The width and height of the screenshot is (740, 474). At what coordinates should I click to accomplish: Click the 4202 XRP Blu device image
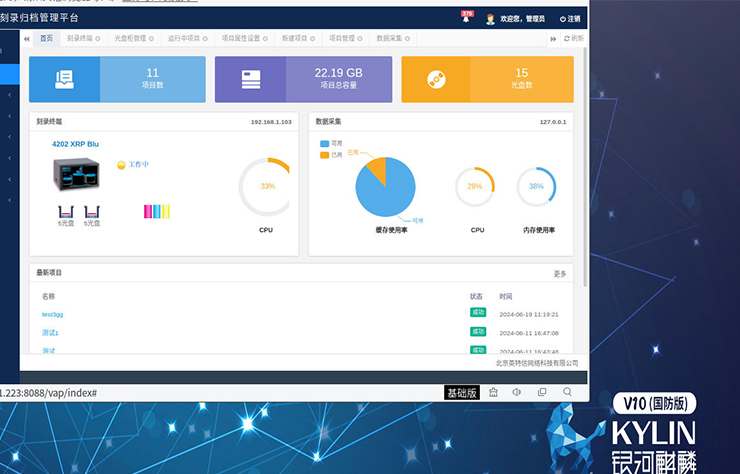click(x=76, y=178)
